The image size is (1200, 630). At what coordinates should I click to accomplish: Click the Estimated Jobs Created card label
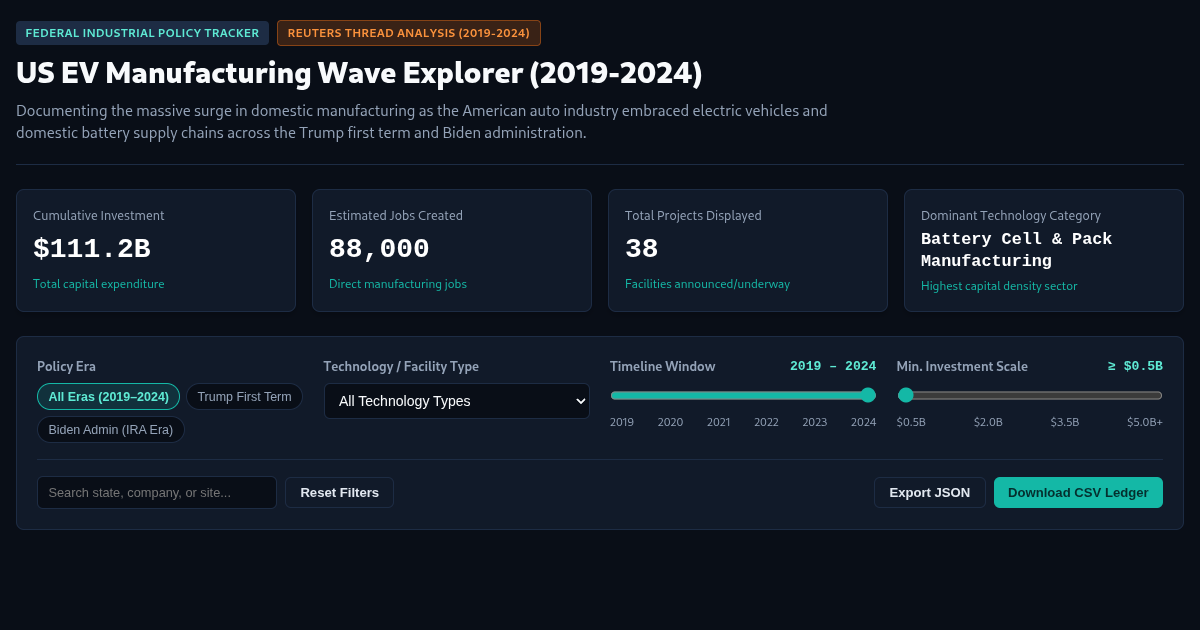[x=396, y=215]
